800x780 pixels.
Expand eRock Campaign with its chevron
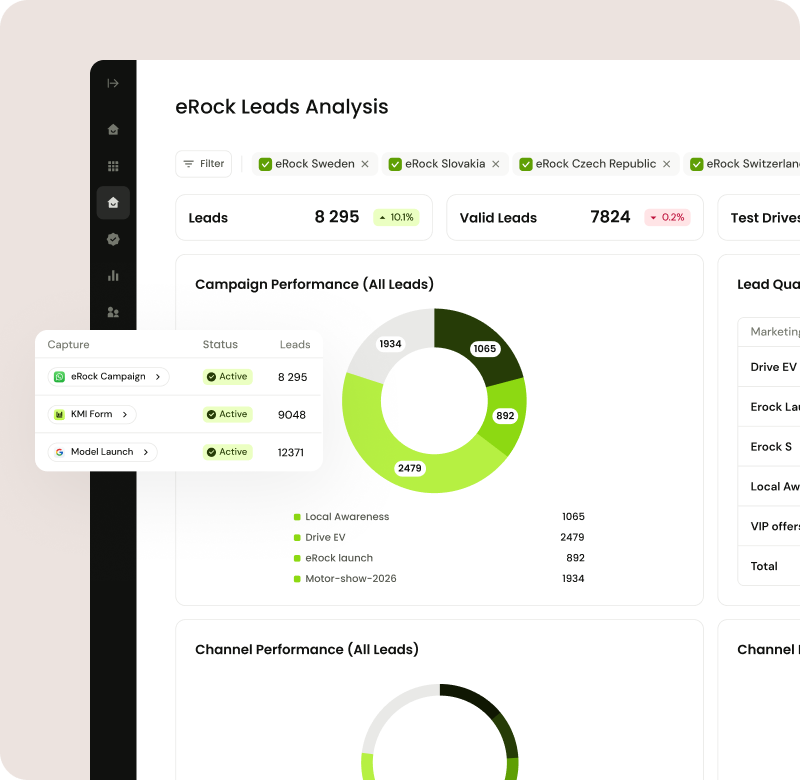(x=158, y=377)
